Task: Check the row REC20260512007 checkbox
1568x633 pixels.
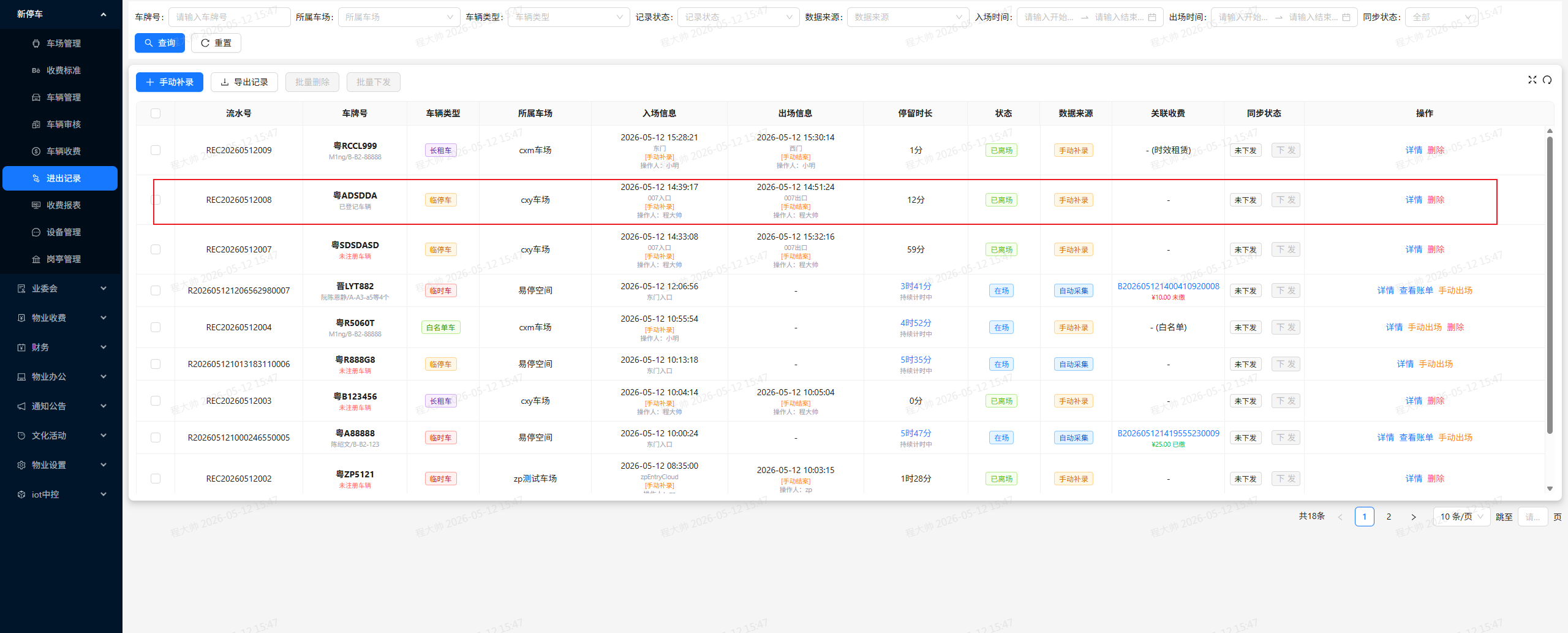Action: click(x=156, y=249)
